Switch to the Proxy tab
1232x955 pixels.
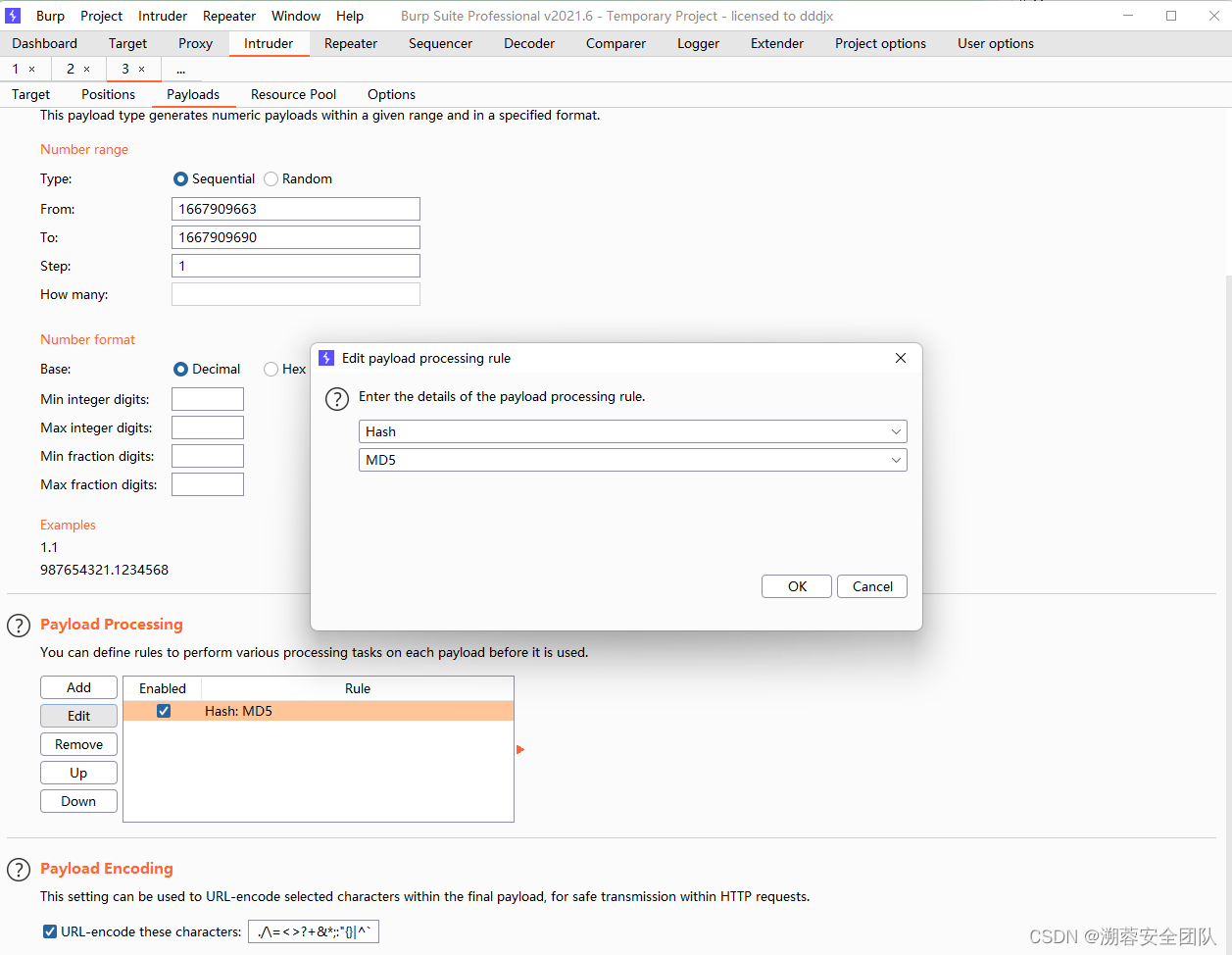pos(196,43)
